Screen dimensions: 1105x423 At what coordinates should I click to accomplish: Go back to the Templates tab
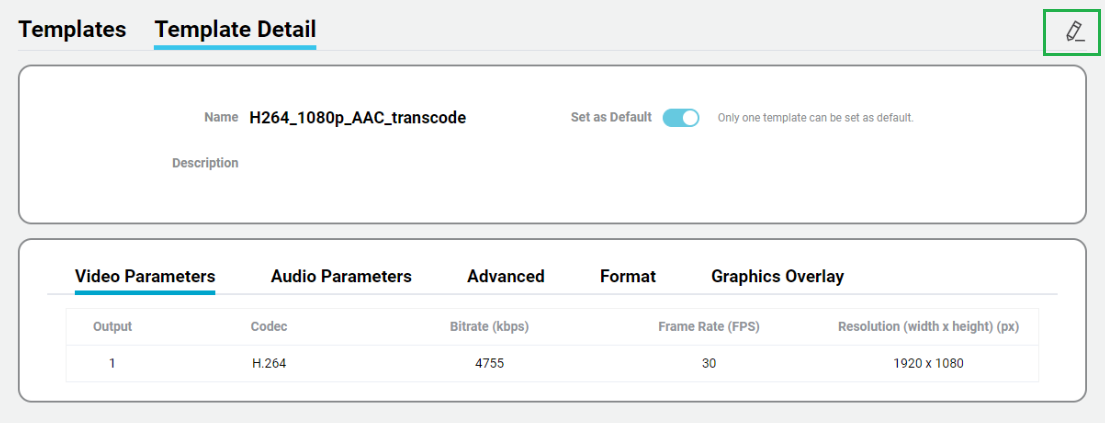pos(72,29)
